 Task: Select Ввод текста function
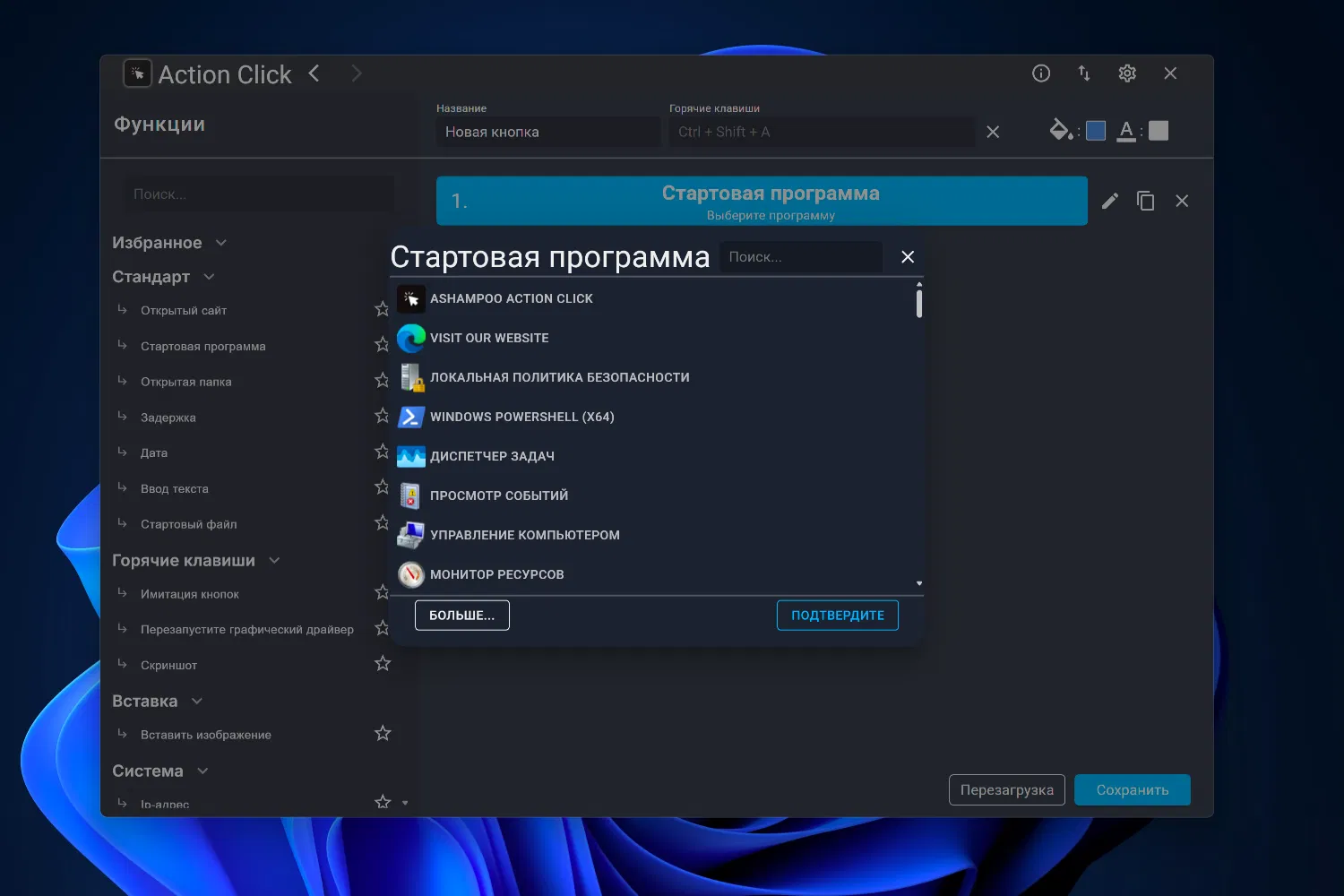point(174,488)
